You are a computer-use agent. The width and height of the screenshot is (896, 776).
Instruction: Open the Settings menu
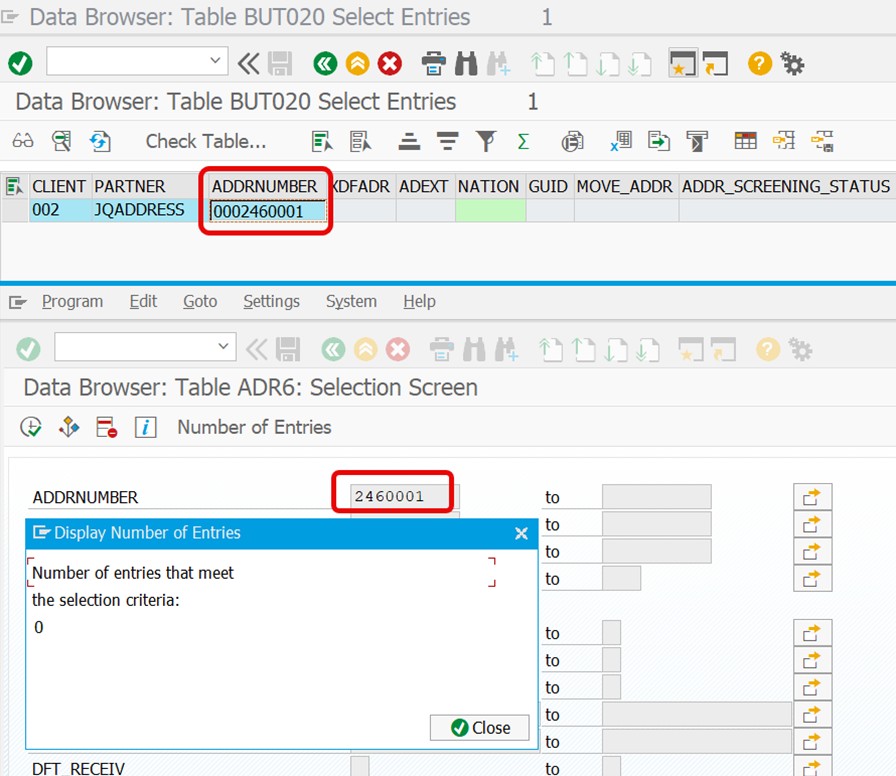[x=271, y=301]
